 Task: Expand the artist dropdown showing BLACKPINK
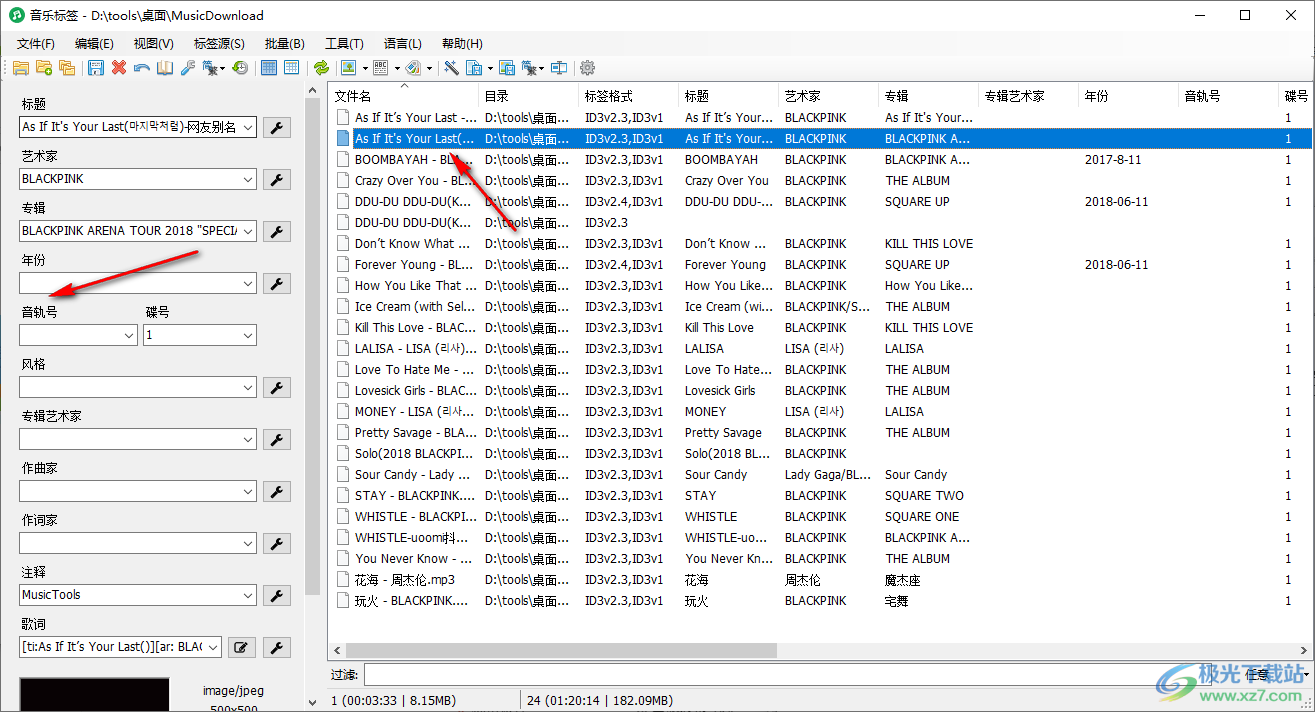click(x=248, y=179)
